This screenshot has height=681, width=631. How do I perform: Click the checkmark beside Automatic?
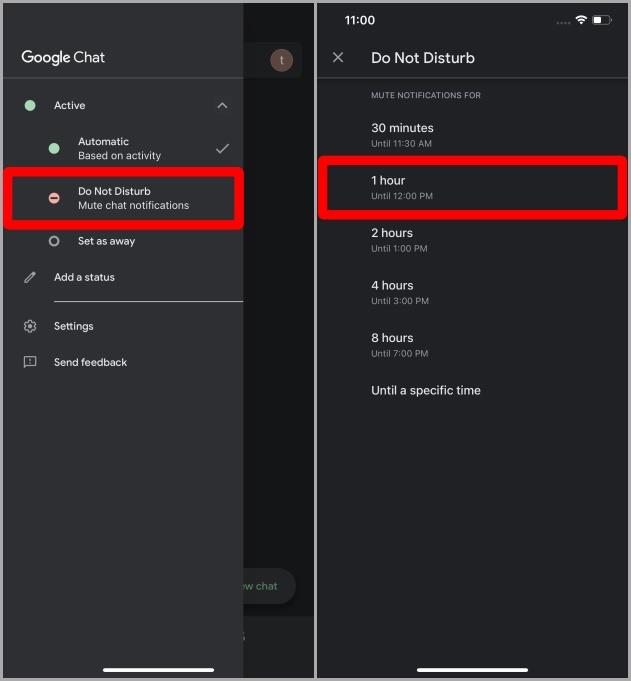[222, 149]
